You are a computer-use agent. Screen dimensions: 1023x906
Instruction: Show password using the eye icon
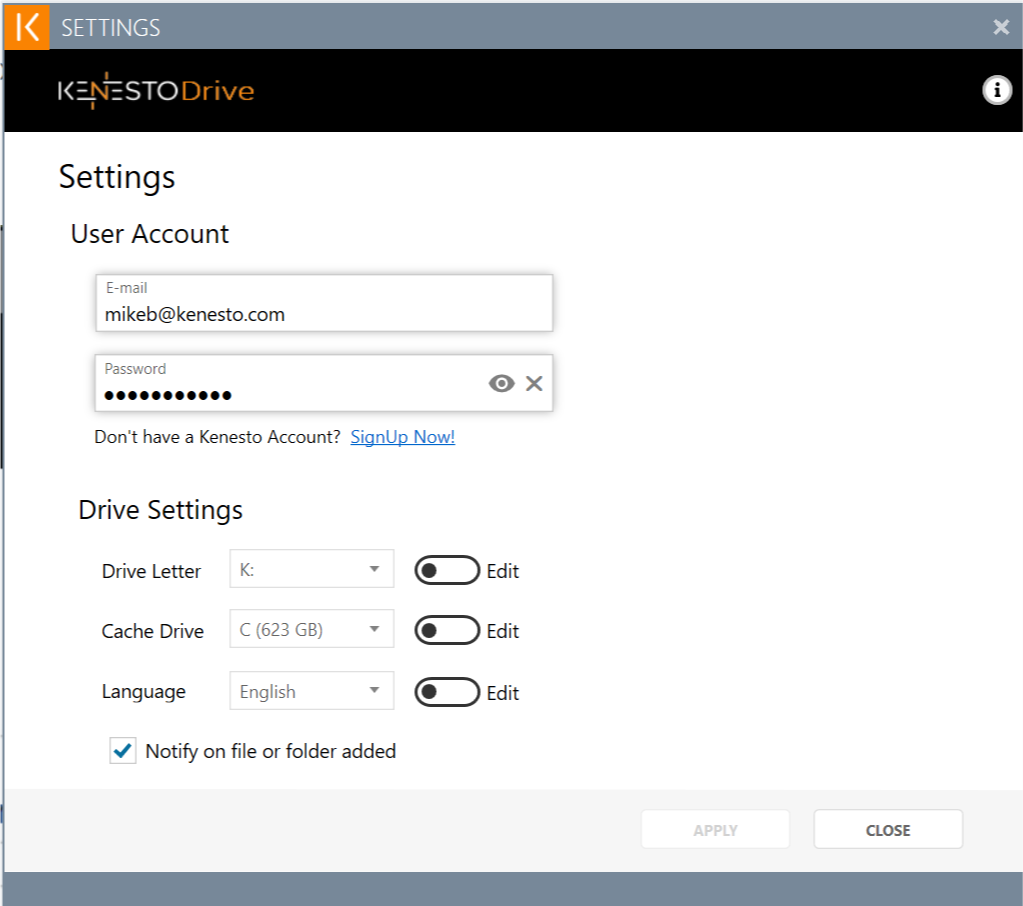click(501, 384)
